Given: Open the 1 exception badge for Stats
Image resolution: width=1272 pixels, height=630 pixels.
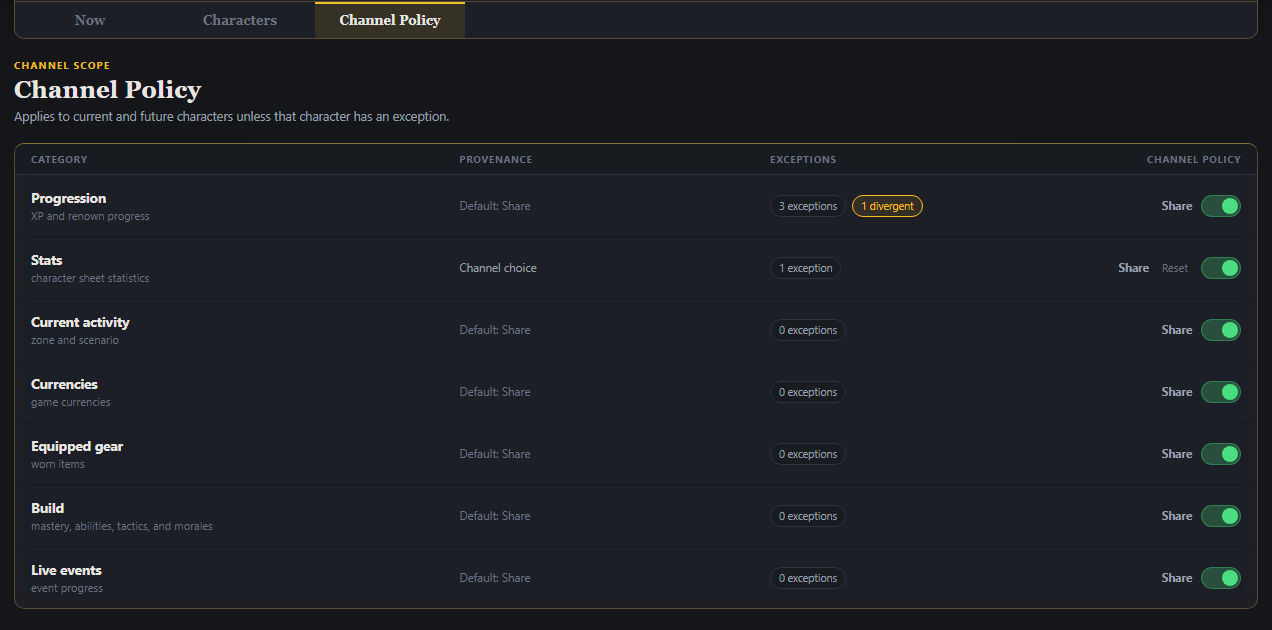Looking at the screenshot, I should 805,268.
